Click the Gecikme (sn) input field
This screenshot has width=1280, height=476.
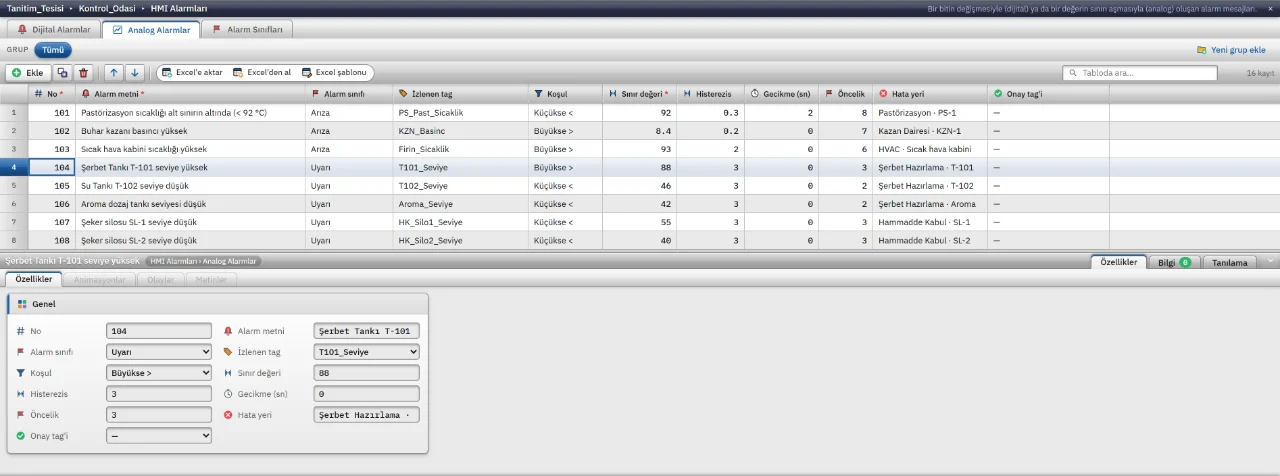[367, 394]
